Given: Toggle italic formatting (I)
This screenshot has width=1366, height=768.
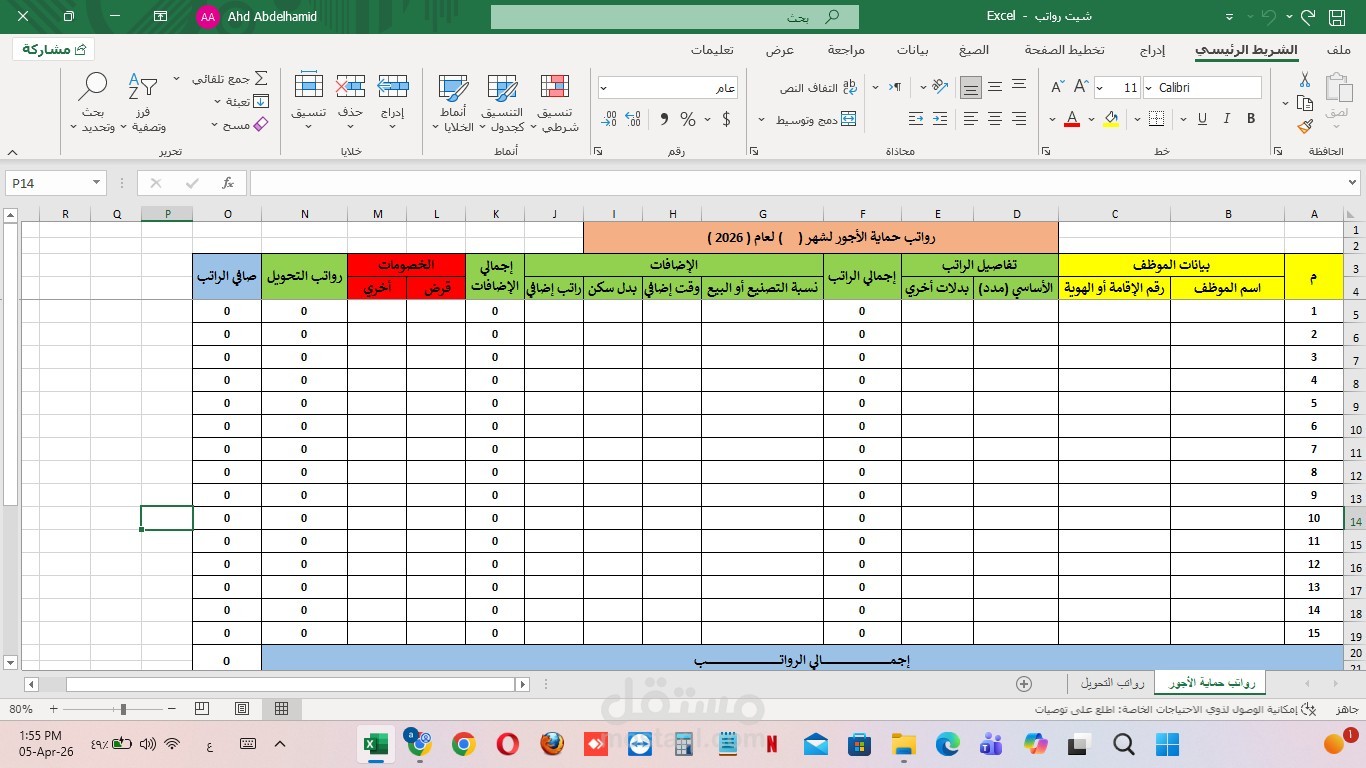Looking at the screenshot, I should click(x=1226, y=119).
